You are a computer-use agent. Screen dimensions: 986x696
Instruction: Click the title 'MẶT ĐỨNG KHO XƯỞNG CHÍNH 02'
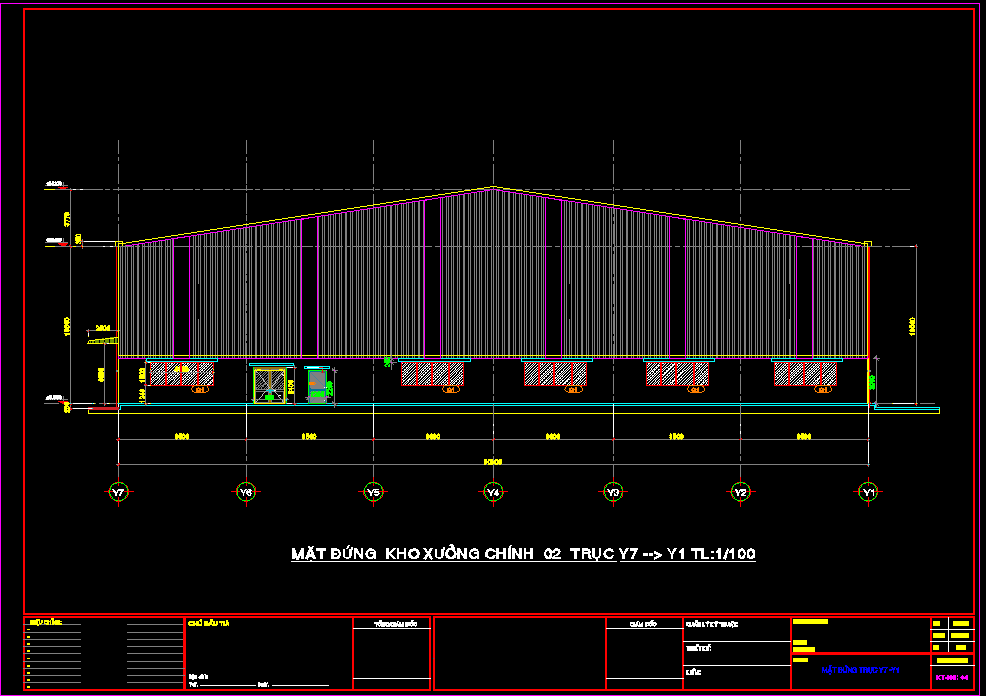coord(426,554)
